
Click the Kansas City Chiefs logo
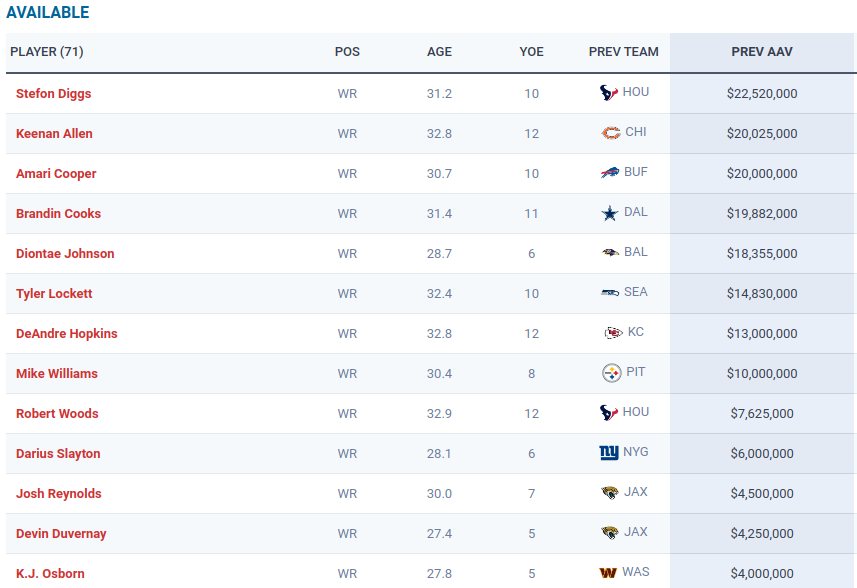pyautogui.click(x=613, y=332)
